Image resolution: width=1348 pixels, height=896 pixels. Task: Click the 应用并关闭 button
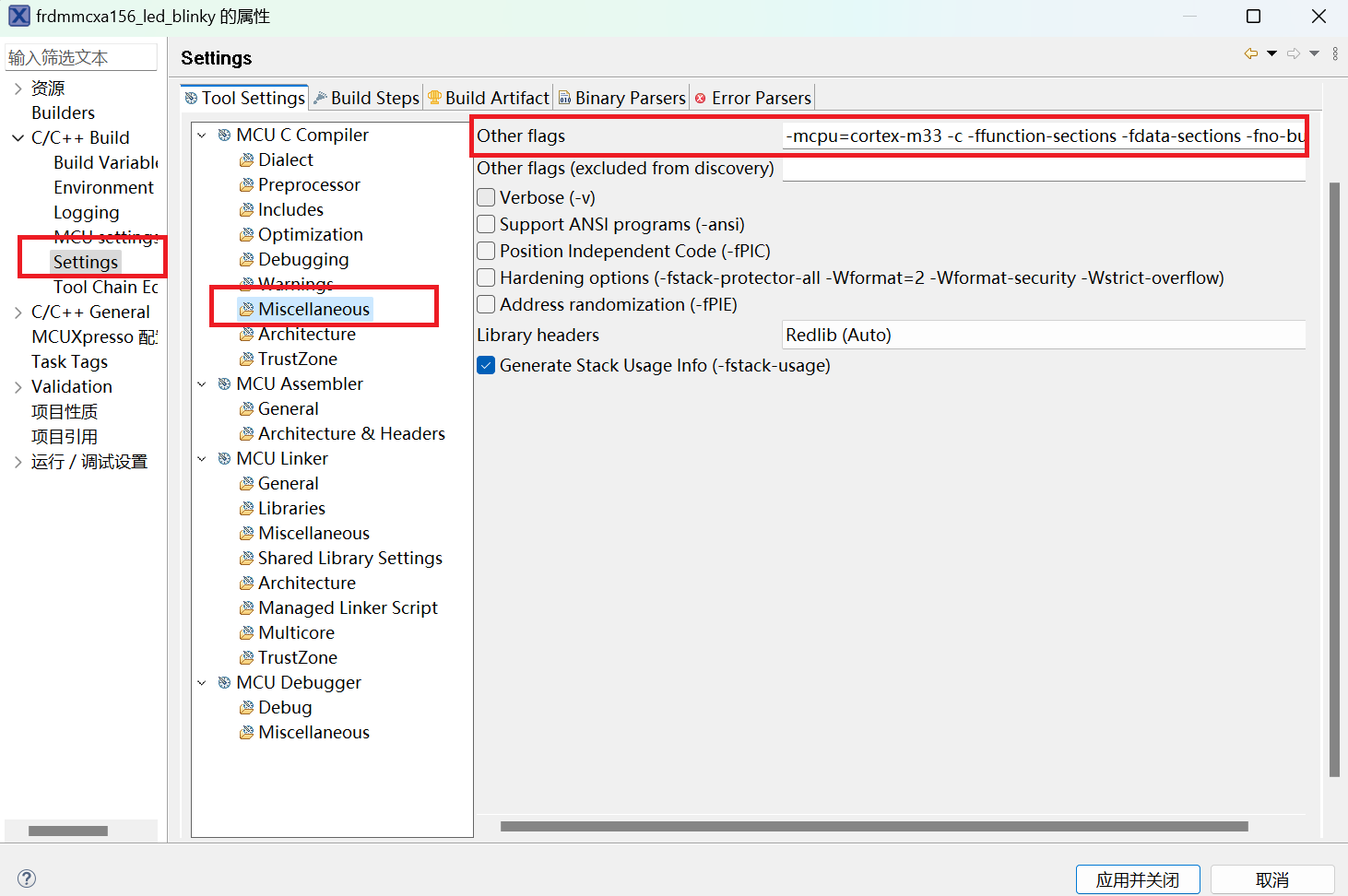[x=1138, y=878]
